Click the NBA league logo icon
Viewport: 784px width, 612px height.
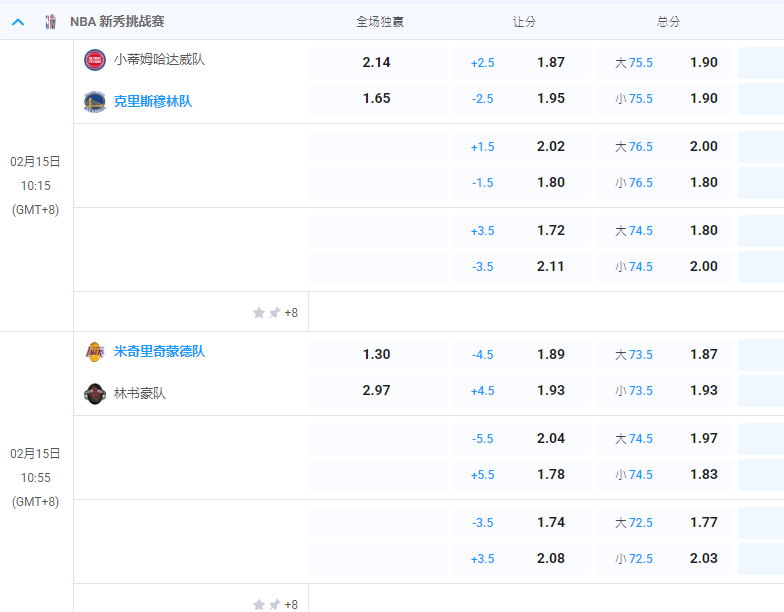(50, 22)
